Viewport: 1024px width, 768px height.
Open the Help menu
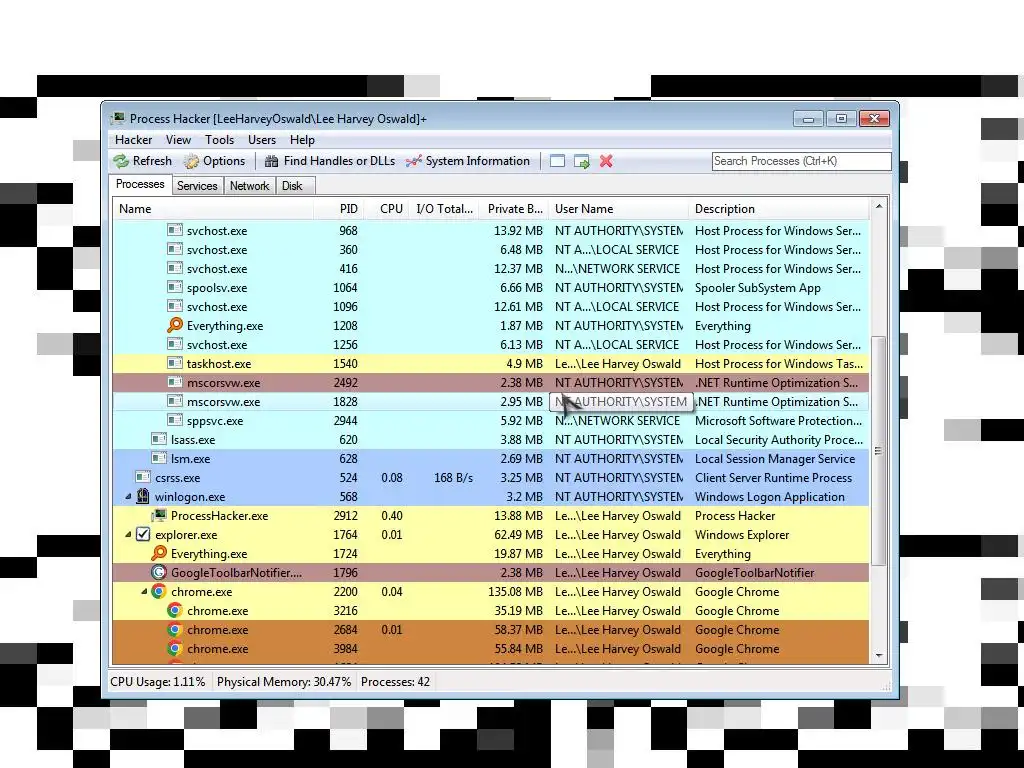[302, 140]
